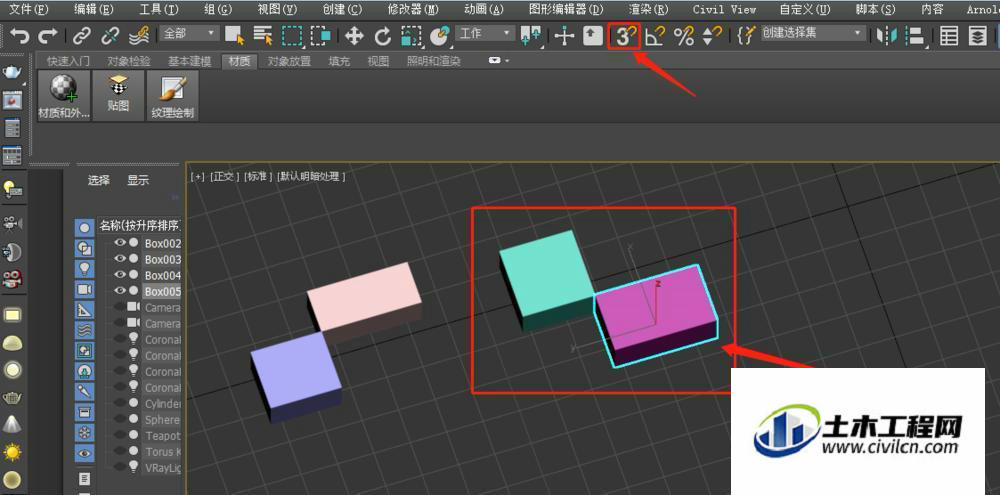Open the 修改器(M) menu
The width and height of the screenshot is (1000, 495).
[x=413, y=10]
